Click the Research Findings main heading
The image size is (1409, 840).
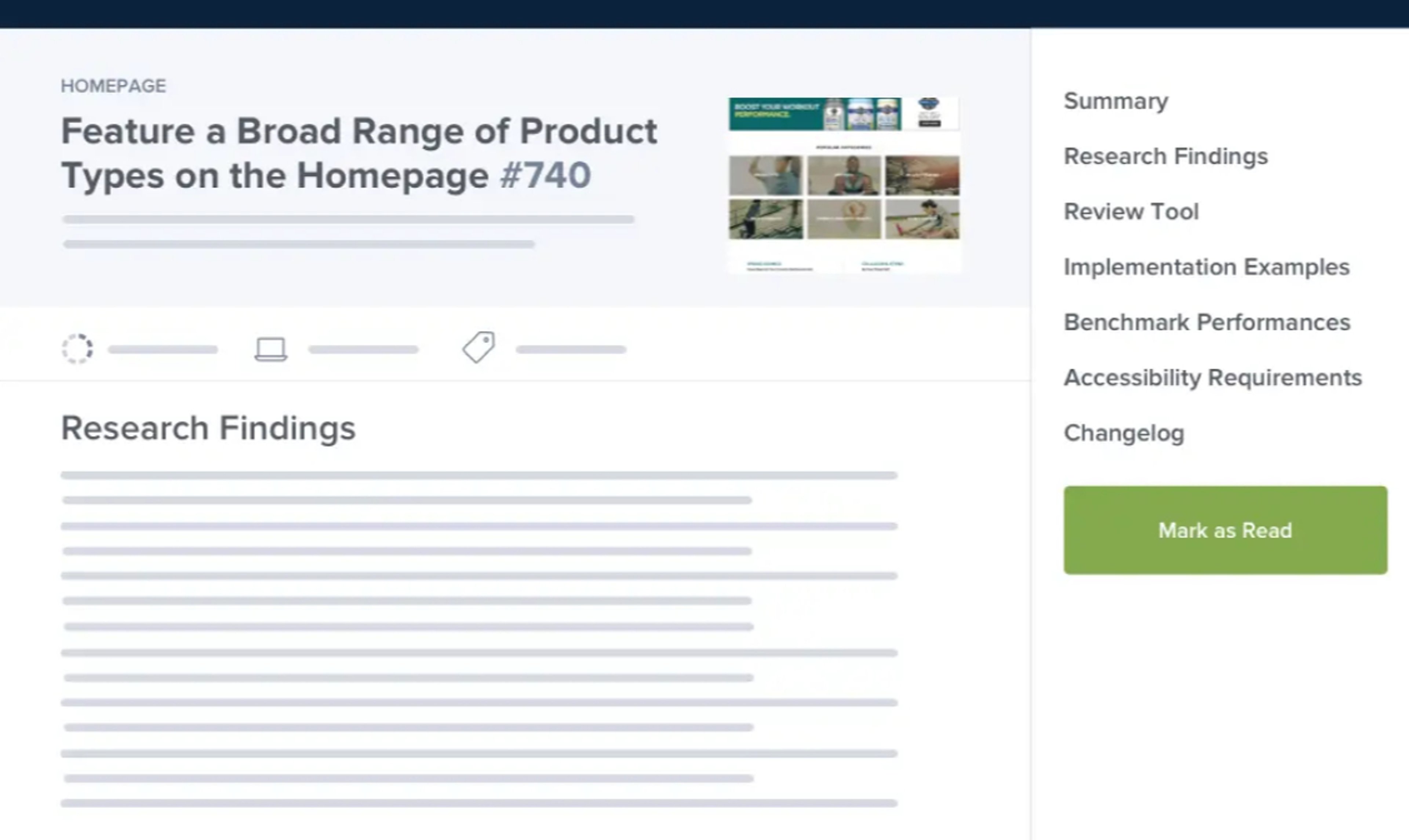(x=208, y=428)
